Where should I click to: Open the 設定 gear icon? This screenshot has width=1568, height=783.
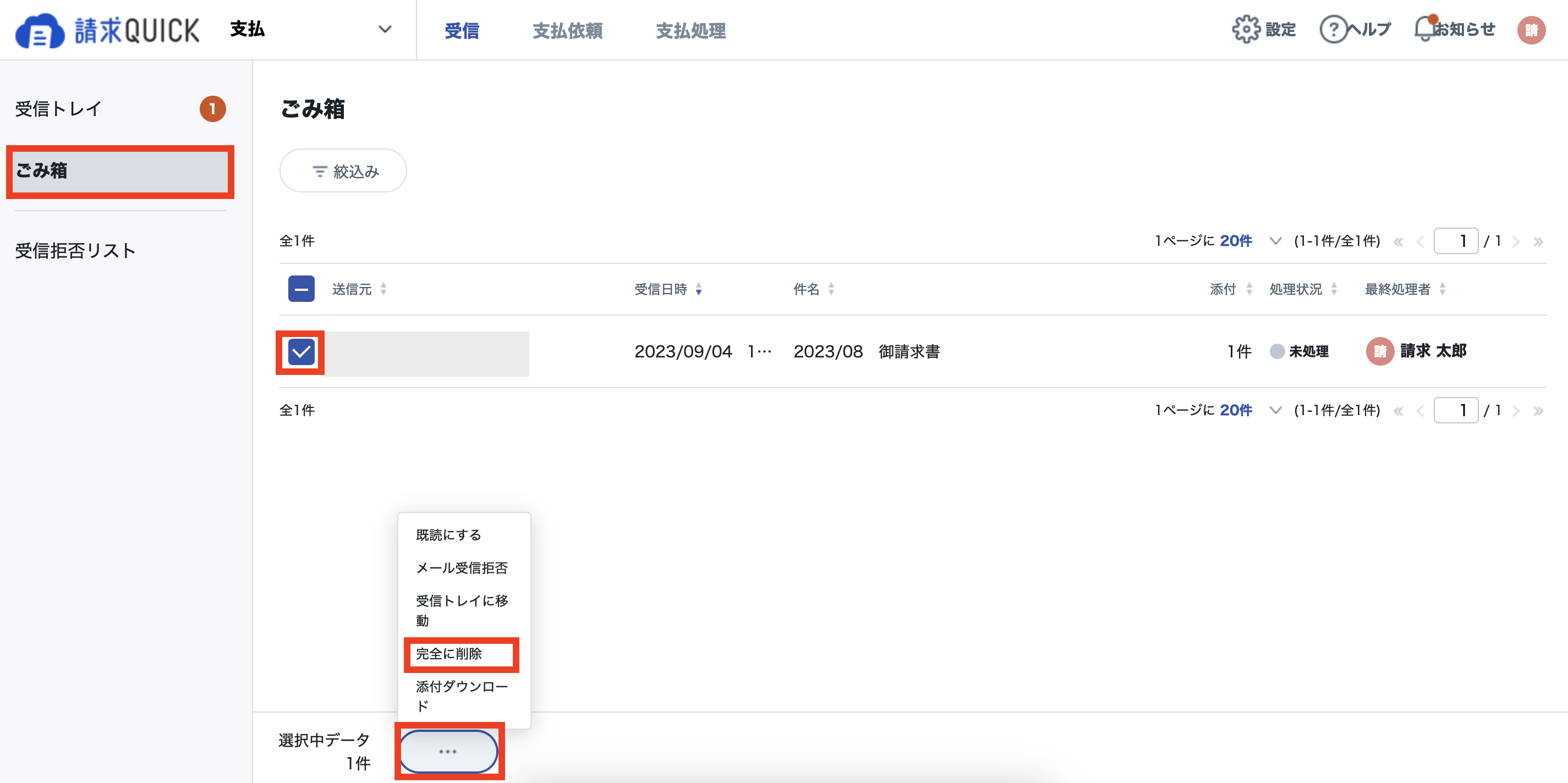point(1246,29)
